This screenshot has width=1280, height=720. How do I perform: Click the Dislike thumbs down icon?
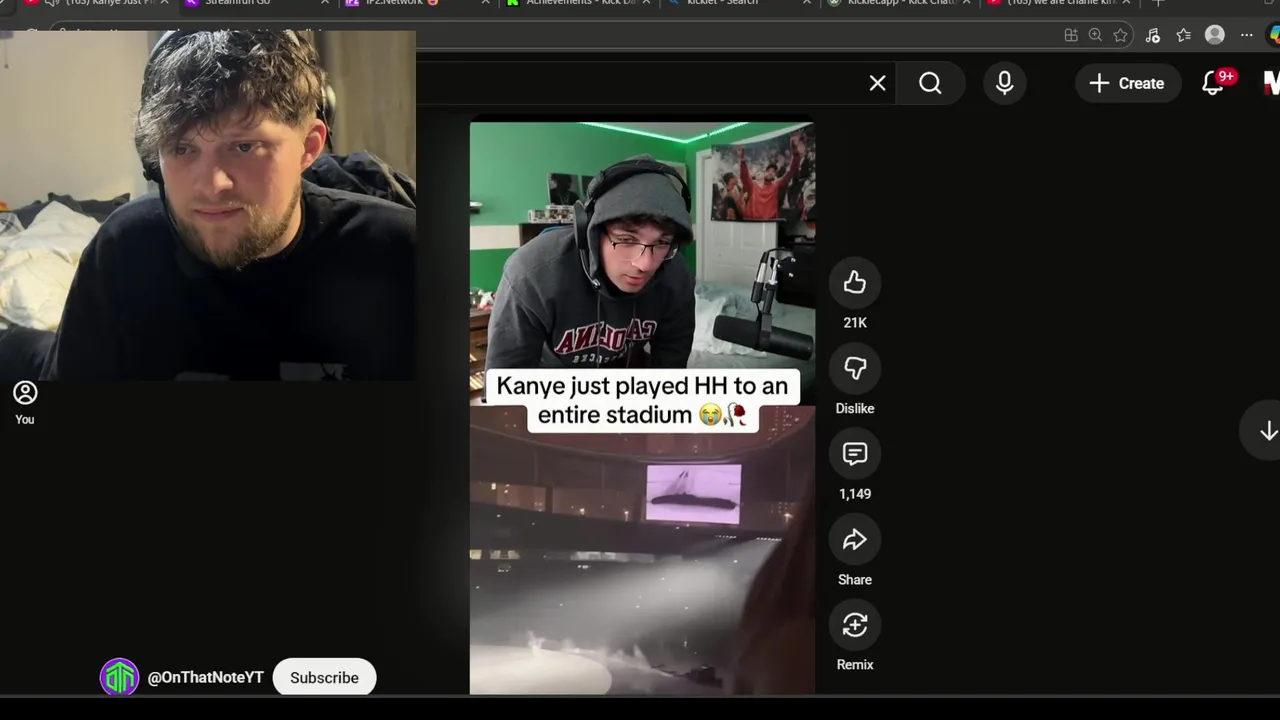click(x=854, y=368)
